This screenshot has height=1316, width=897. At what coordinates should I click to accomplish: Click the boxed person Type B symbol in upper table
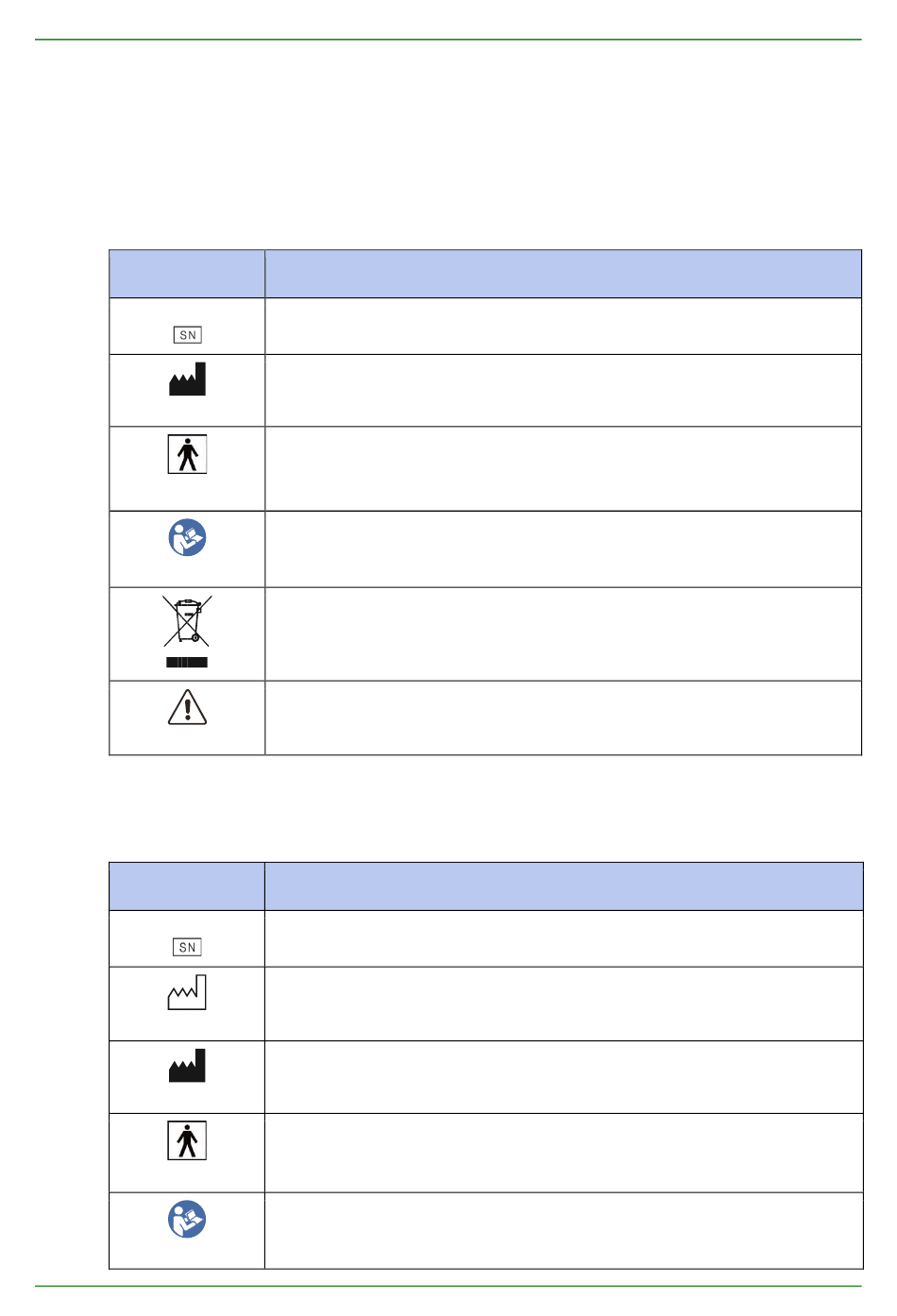click(187, 454)
